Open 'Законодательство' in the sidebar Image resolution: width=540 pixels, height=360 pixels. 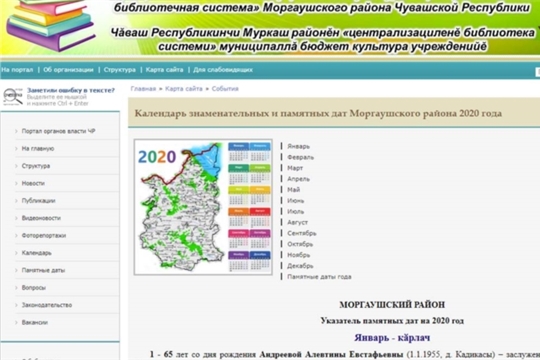[47, 305]
